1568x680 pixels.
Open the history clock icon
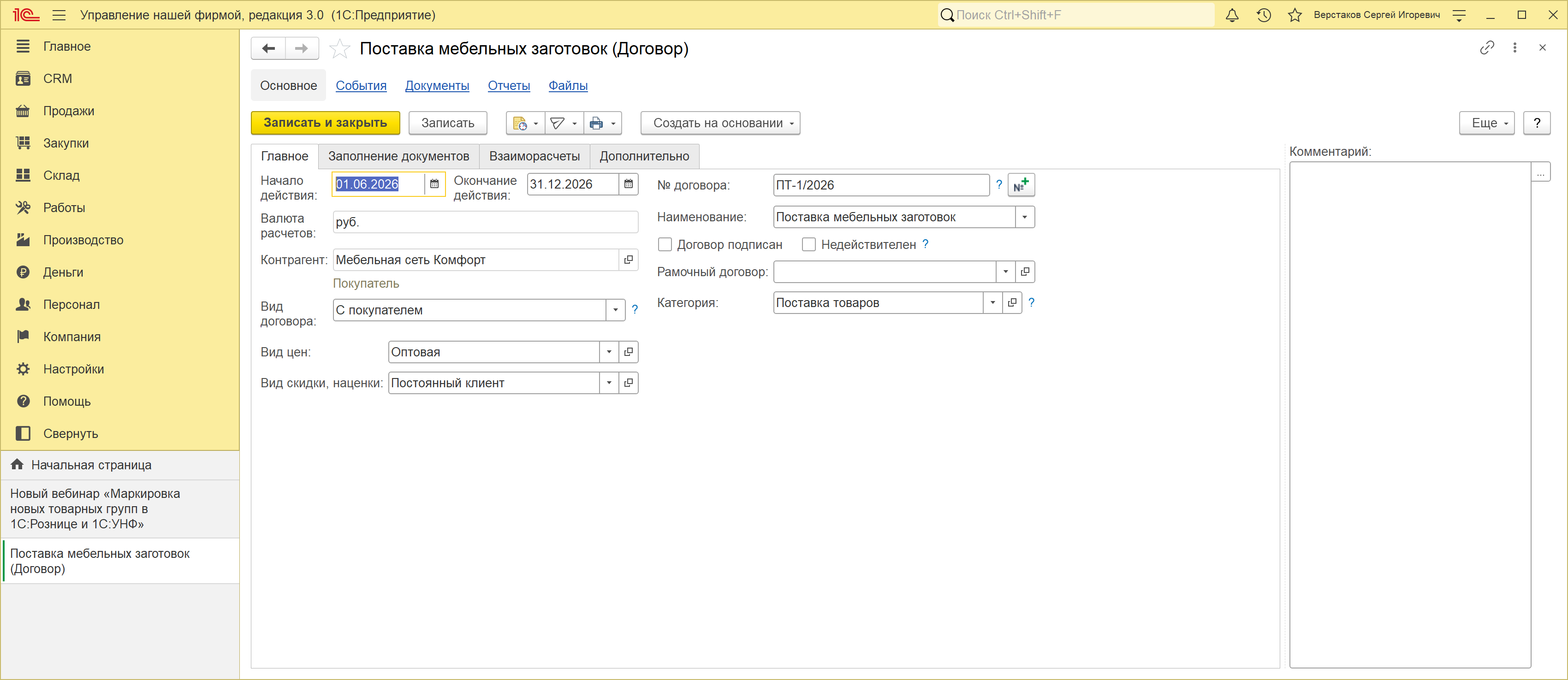point(1264,15)
